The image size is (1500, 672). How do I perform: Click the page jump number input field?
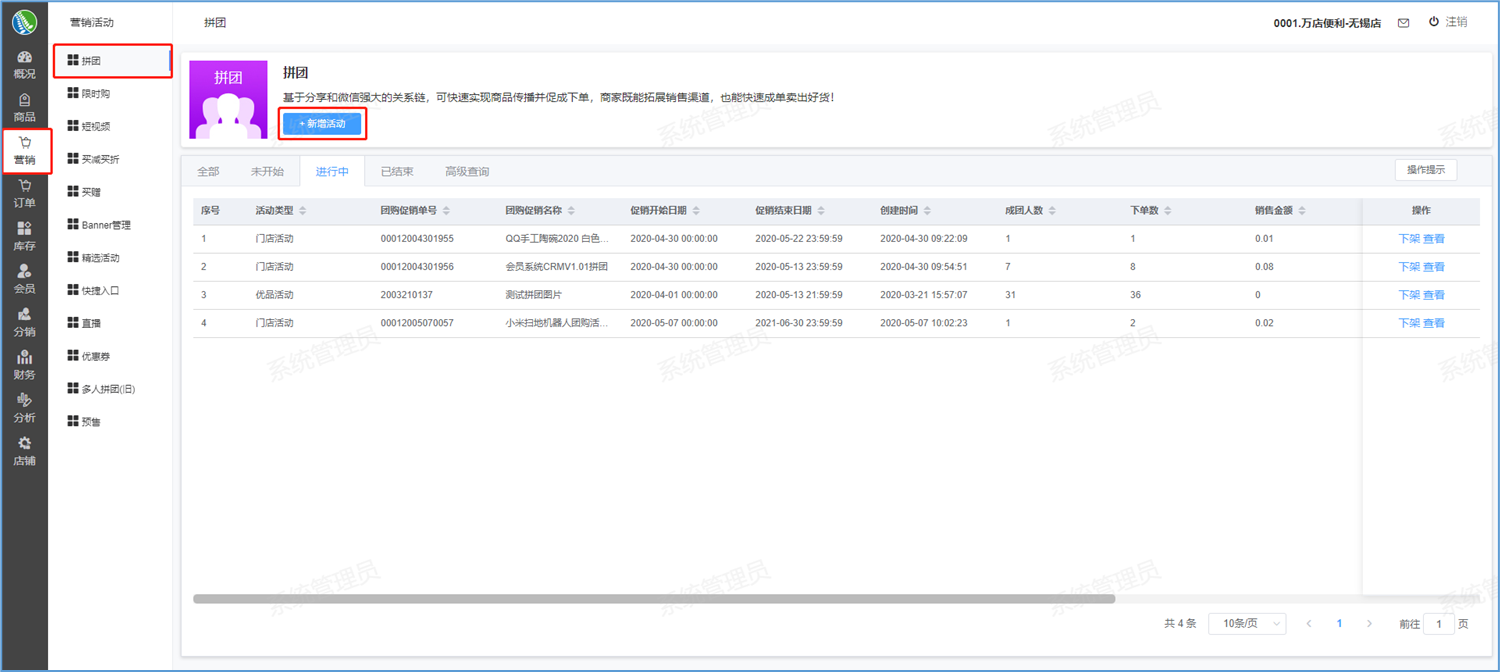1438,624
